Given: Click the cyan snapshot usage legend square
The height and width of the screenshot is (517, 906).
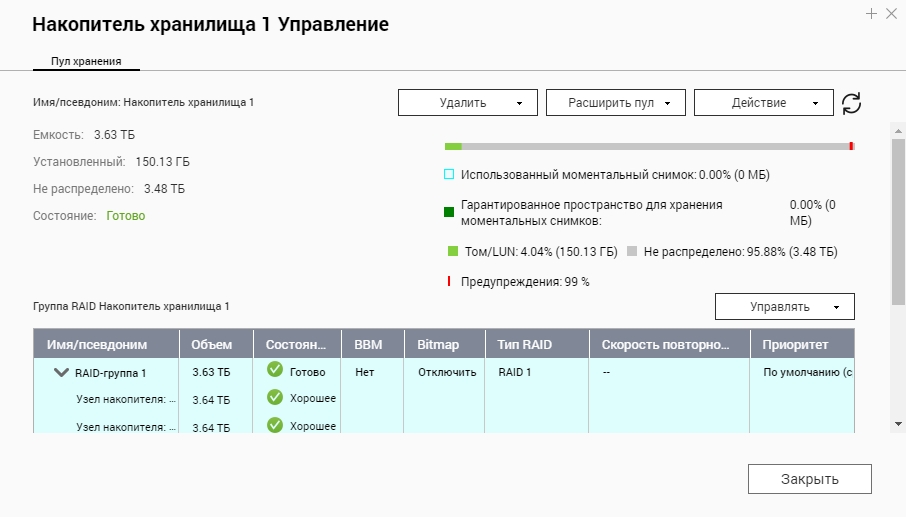Looking at the screenshot, I should point(449,174).
